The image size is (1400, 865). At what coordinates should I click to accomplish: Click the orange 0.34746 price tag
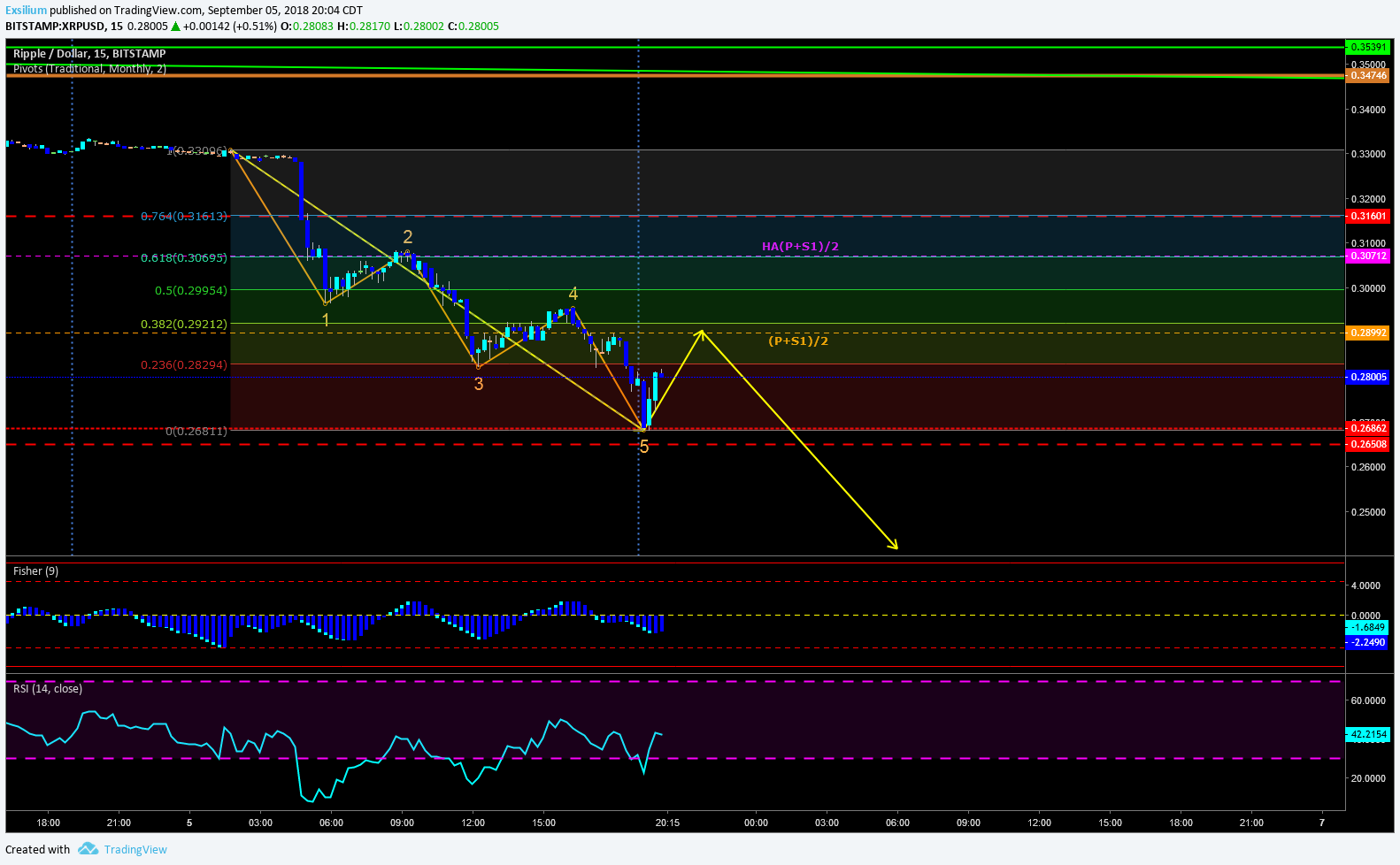tap(1367, 76)
